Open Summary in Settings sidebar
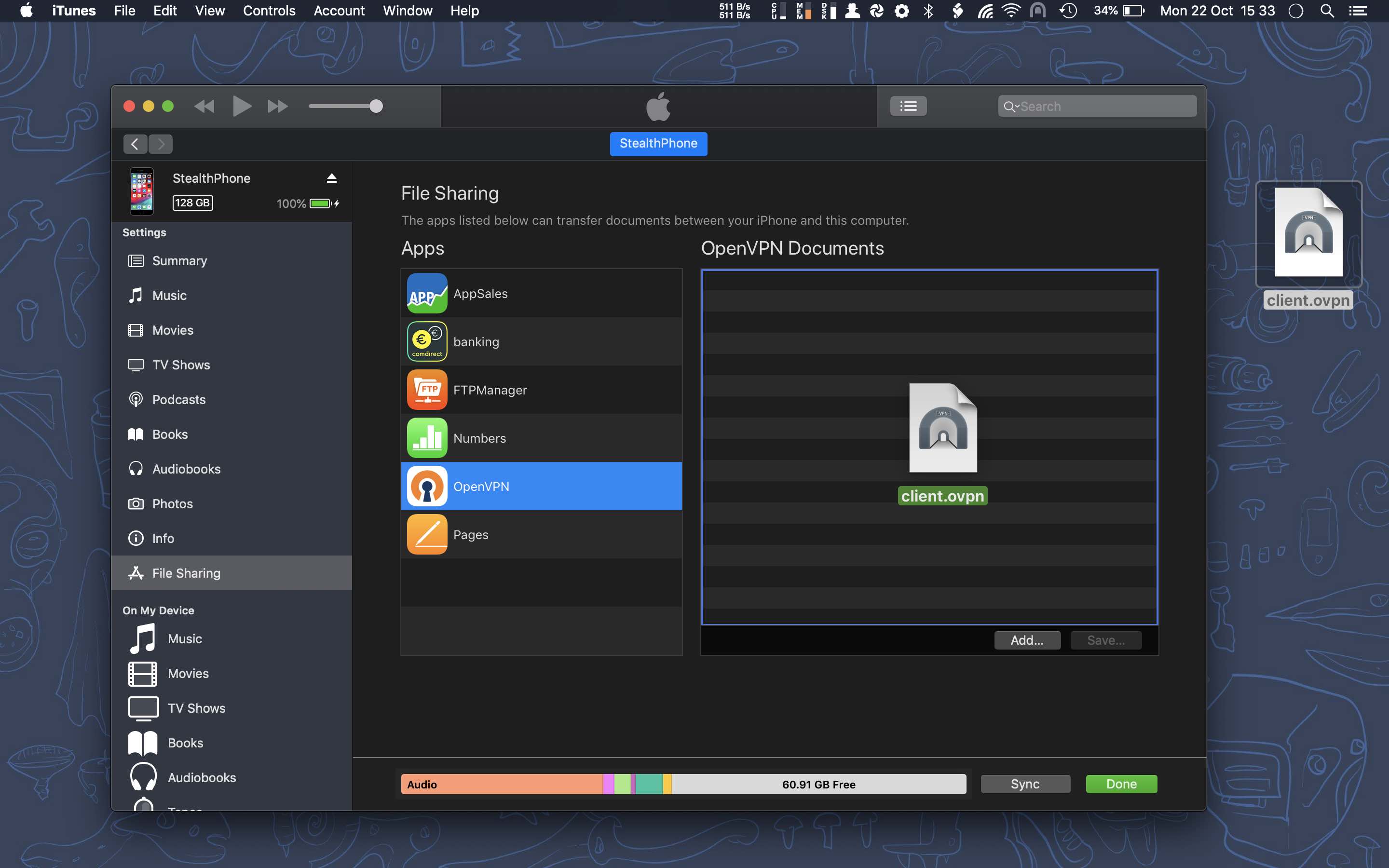 (231, 260)
